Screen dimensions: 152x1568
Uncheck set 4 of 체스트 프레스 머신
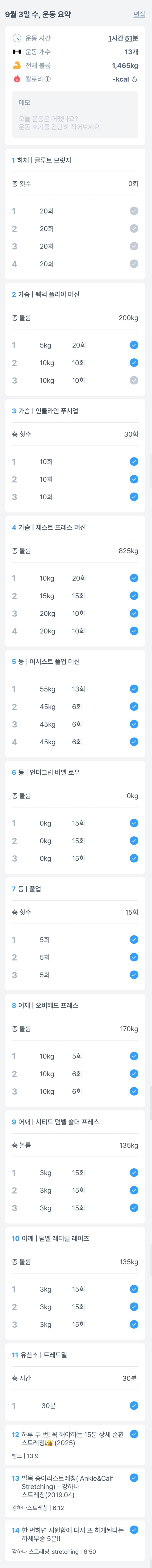coord(134,631)
